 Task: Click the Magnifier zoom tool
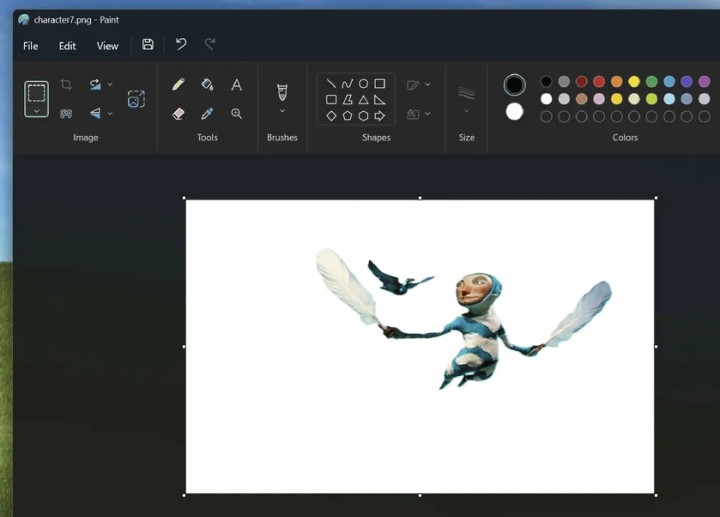click(x=236, y=114)
